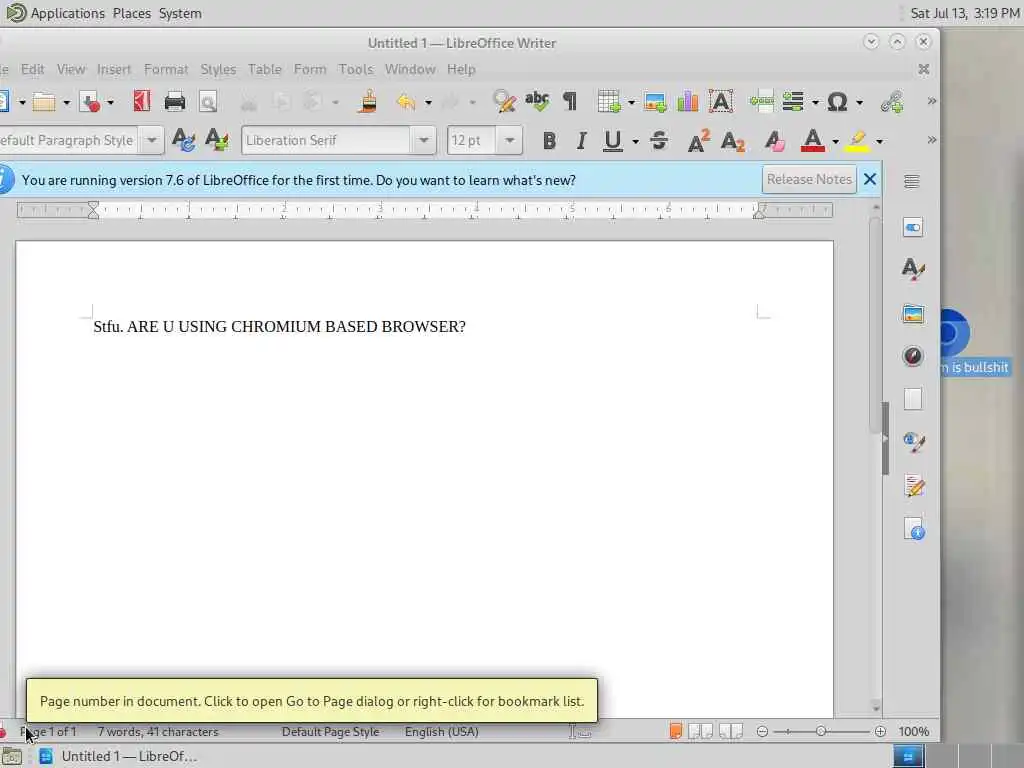Update selected style icon

click(x=184, y=140)
